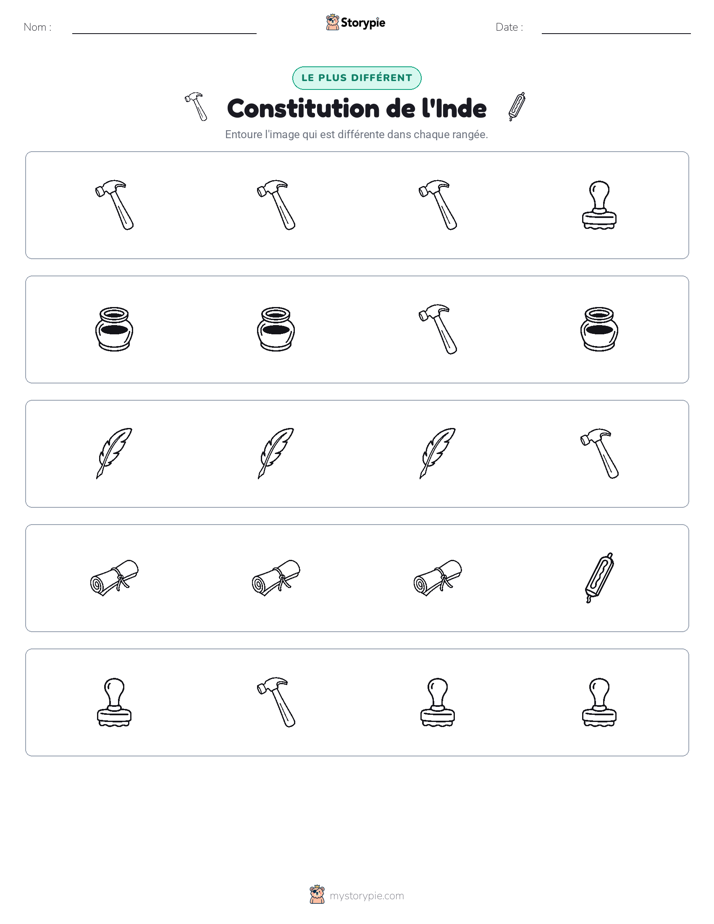The height and width of the screenshot is (924, 714).
Task: Click the hammer in the feather row
Action: (x=599, y=454)
